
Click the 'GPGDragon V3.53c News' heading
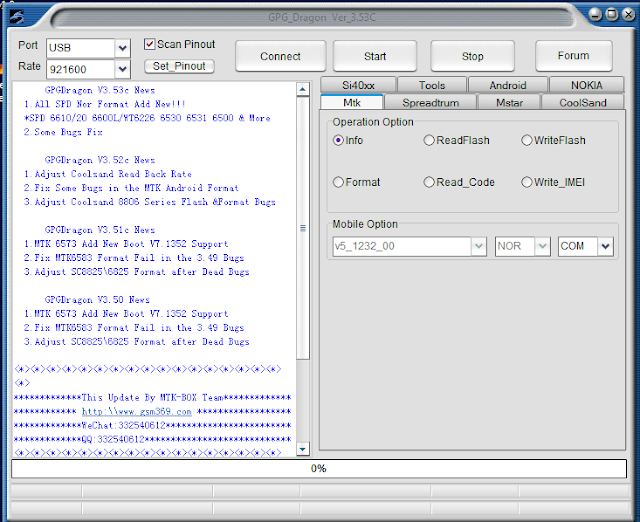pos(100,90)
